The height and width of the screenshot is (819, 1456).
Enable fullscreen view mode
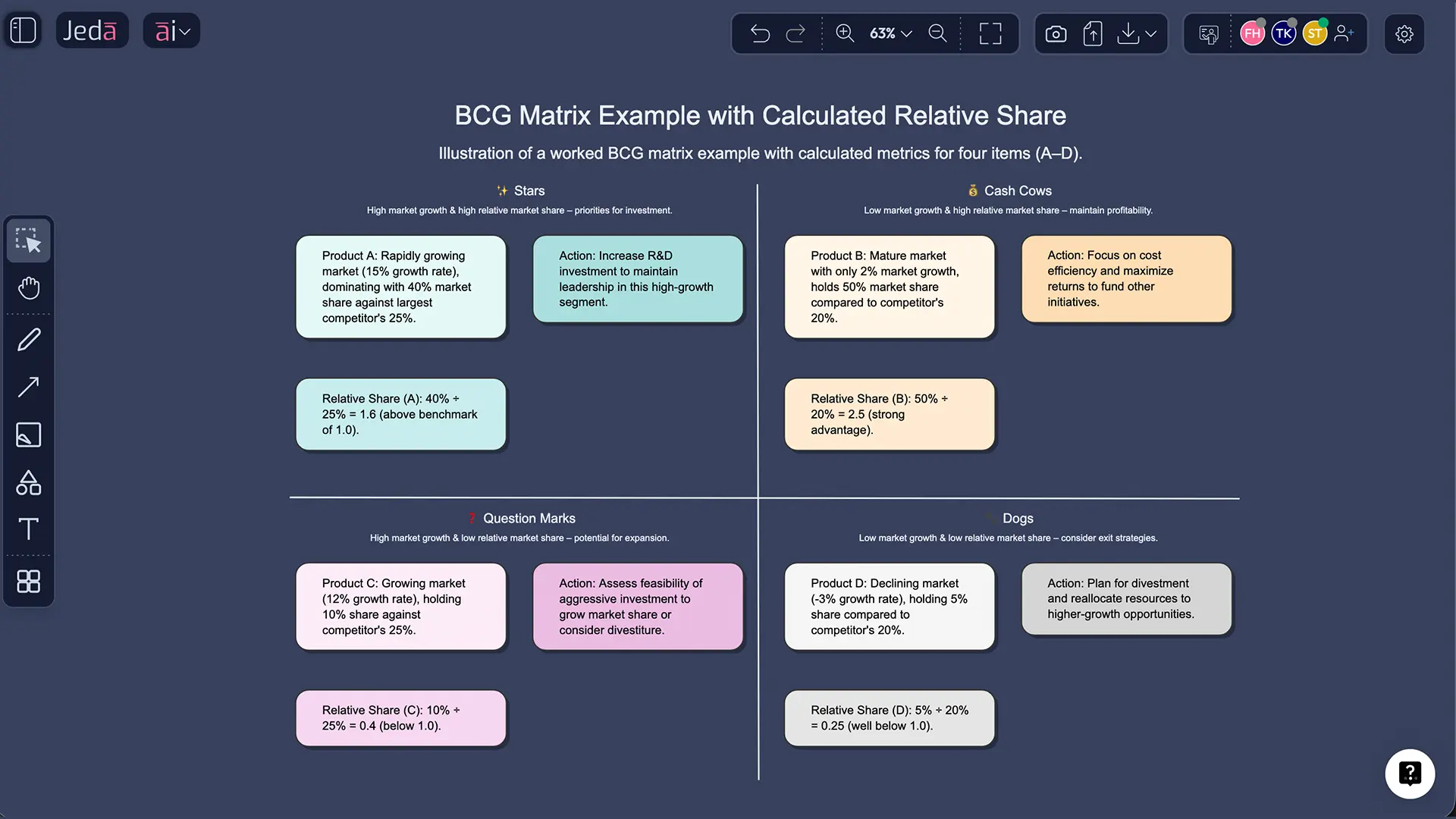pos(990,33)
